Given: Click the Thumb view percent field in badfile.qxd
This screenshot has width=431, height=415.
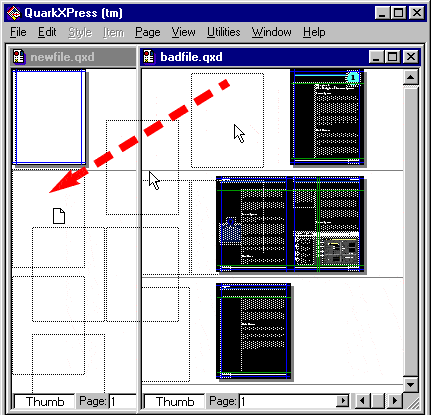Looking at the screenshot, I should (x=174, y=402).
